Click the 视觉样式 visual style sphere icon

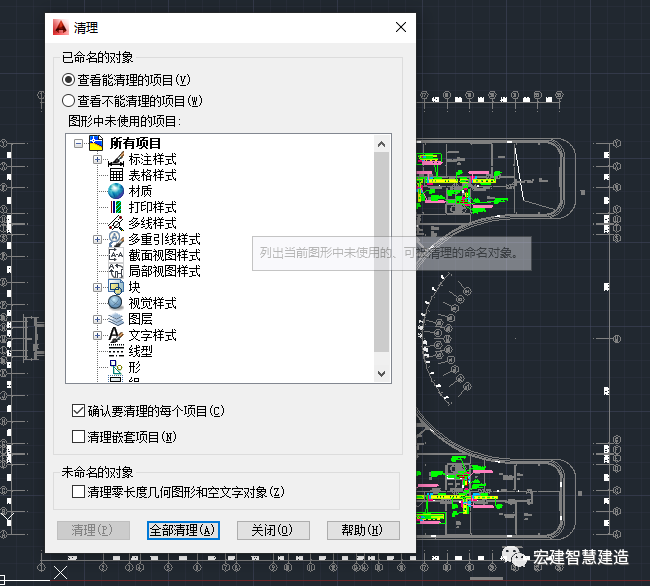point(116,303)
